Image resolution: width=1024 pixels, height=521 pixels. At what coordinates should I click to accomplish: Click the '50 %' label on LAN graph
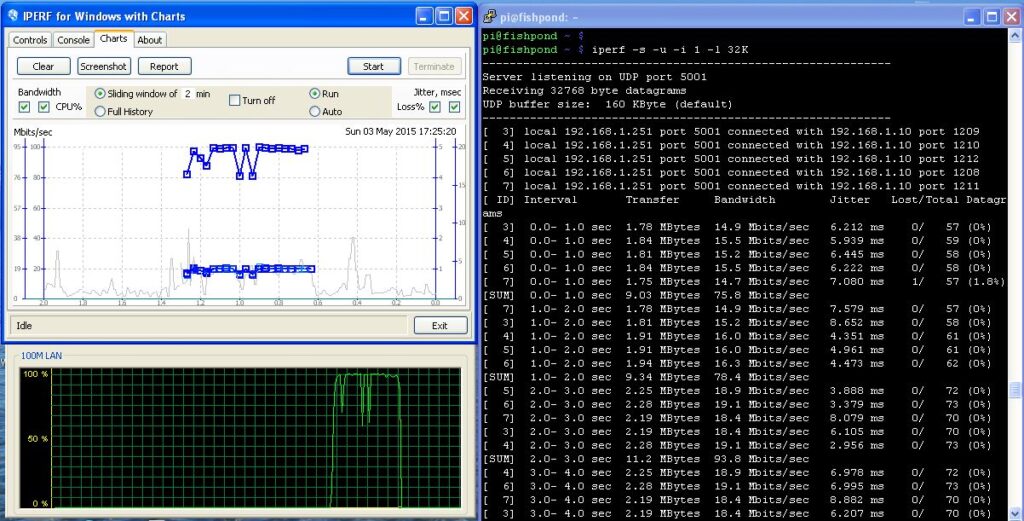[37, 439]
